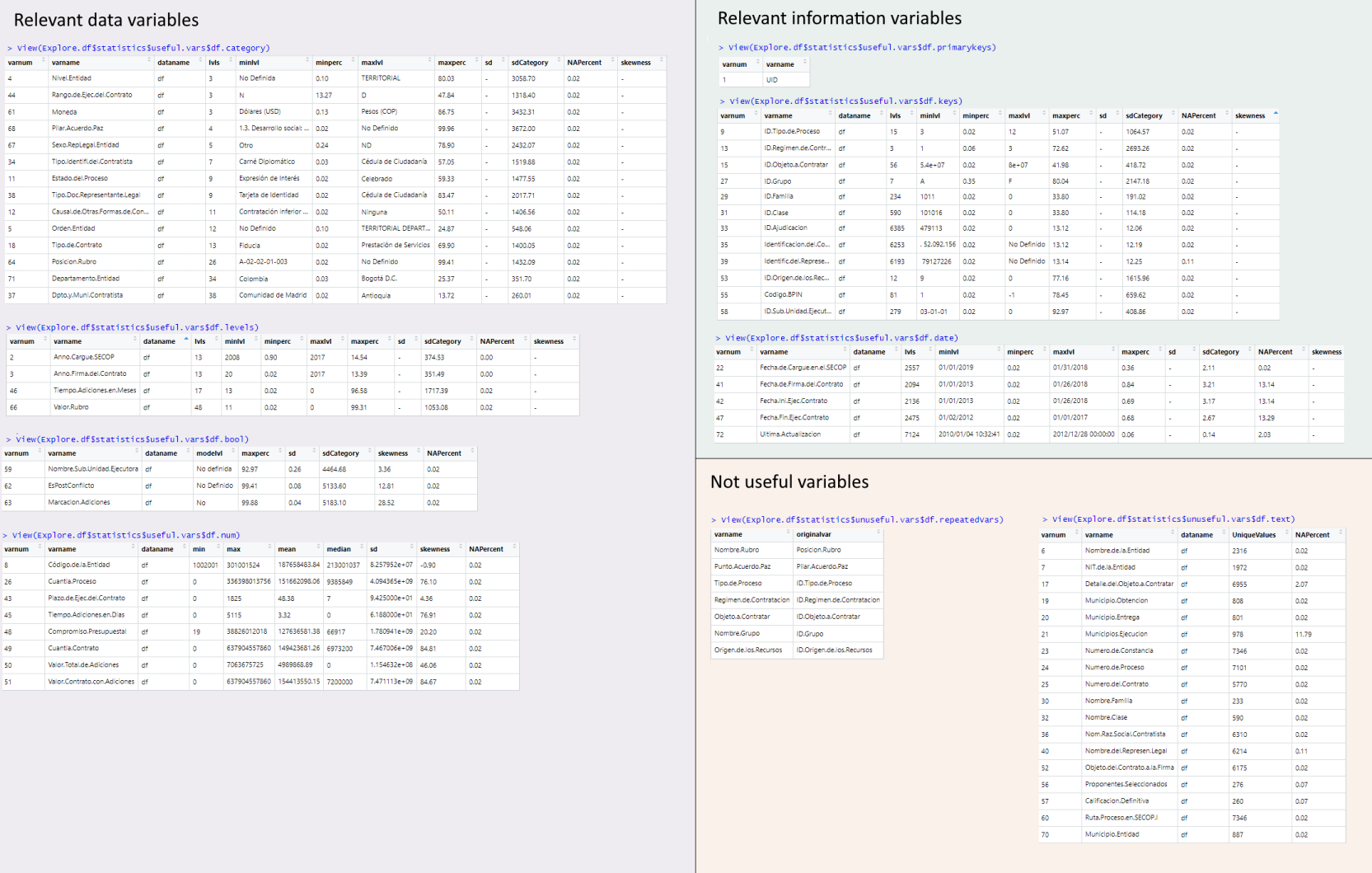
Task: Click UniqueValues header in df.text table
Action: [x=1254, y=535]
